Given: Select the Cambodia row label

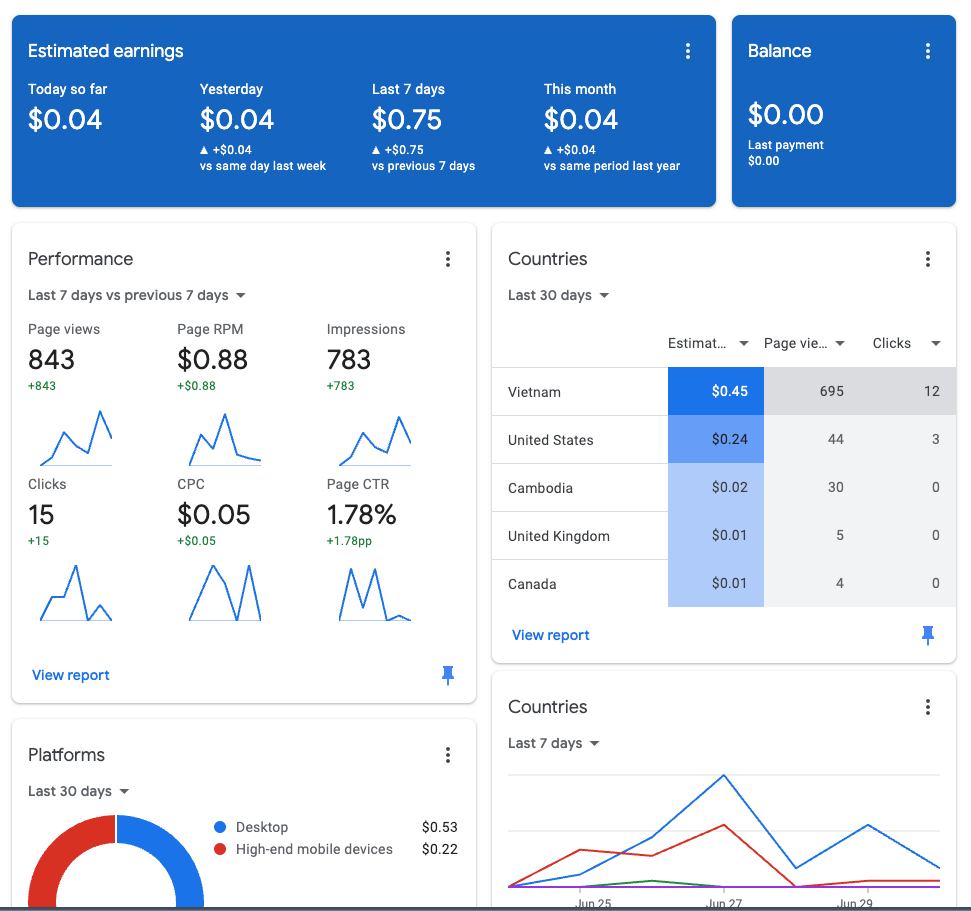Looking at the screenshot, I should point(540,488).
